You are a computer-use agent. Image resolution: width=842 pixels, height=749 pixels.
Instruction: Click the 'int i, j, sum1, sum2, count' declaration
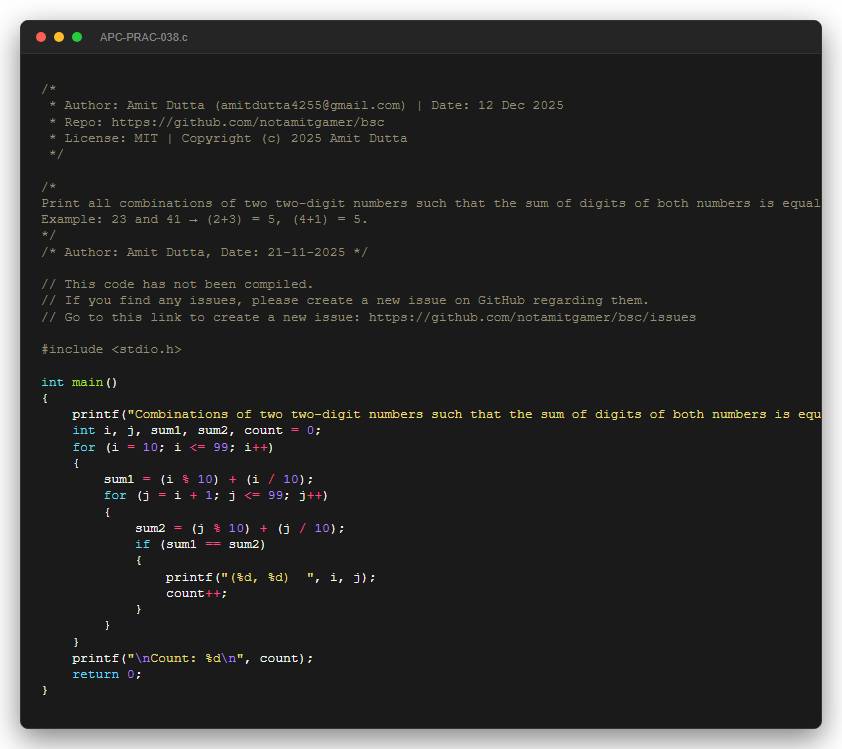pyautogui.click(x=197, y=431)
